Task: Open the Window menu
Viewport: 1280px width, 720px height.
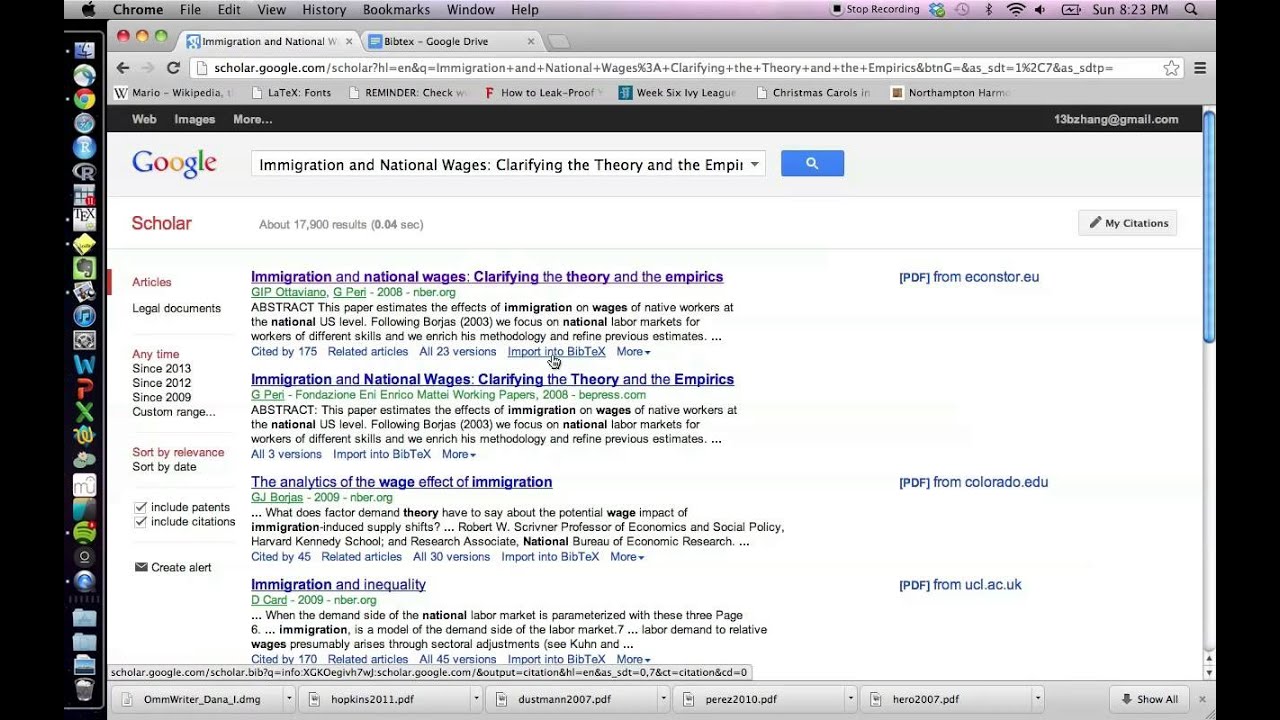Action: tap(470, 9)
